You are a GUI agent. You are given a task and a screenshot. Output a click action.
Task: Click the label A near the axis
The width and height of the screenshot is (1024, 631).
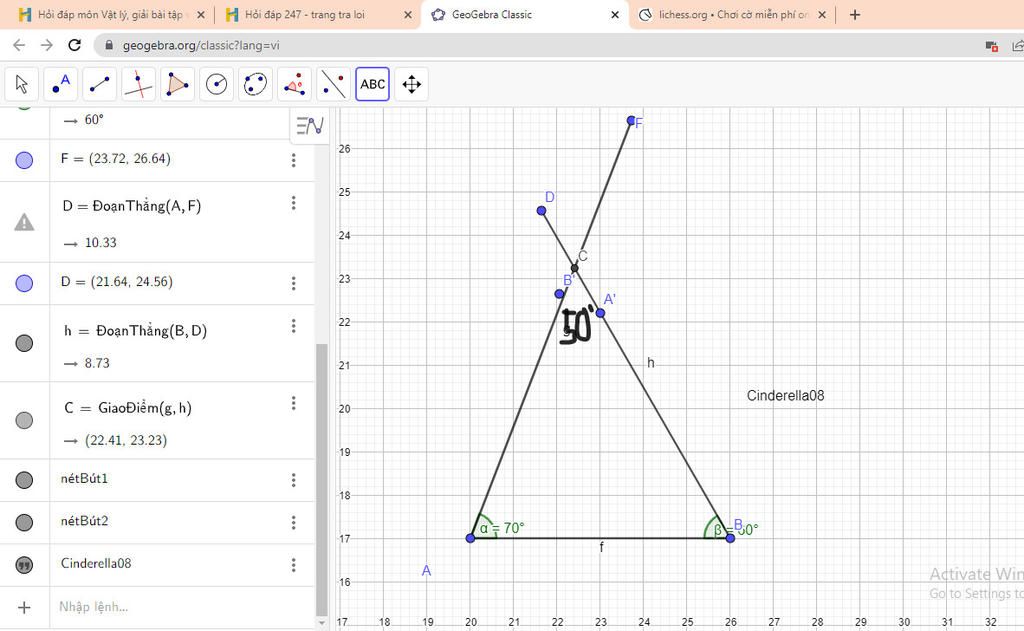pos(426,571)
